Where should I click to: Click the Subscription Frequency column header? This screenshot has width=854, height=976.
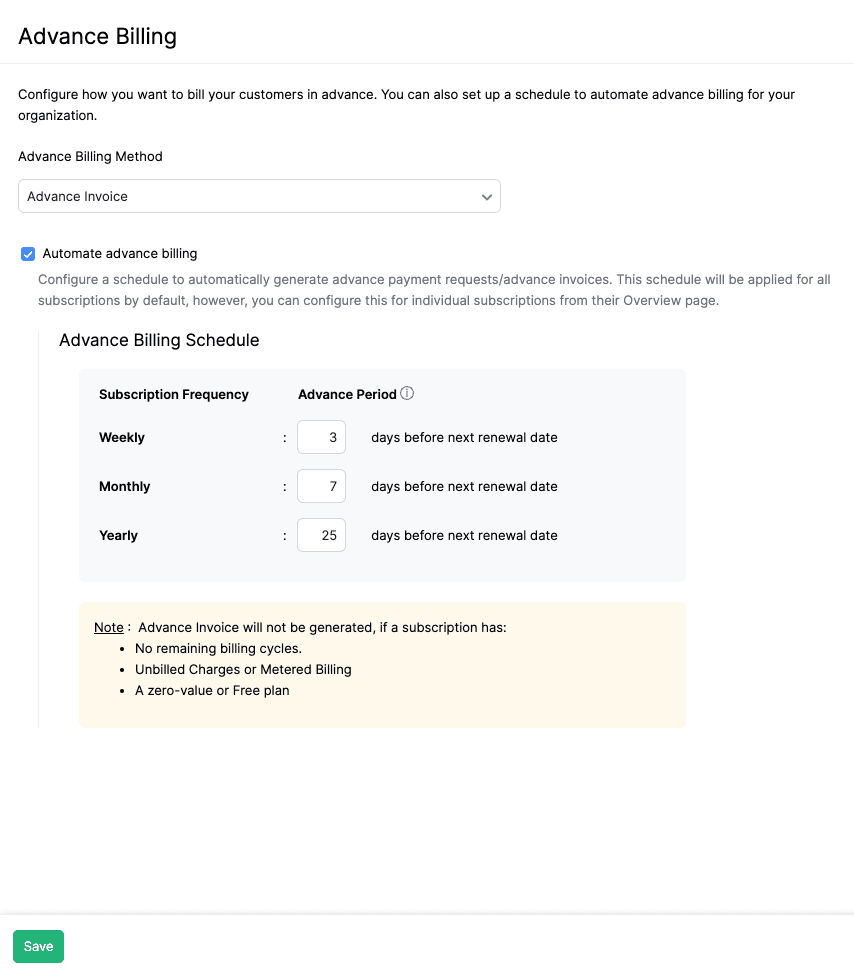173,394
